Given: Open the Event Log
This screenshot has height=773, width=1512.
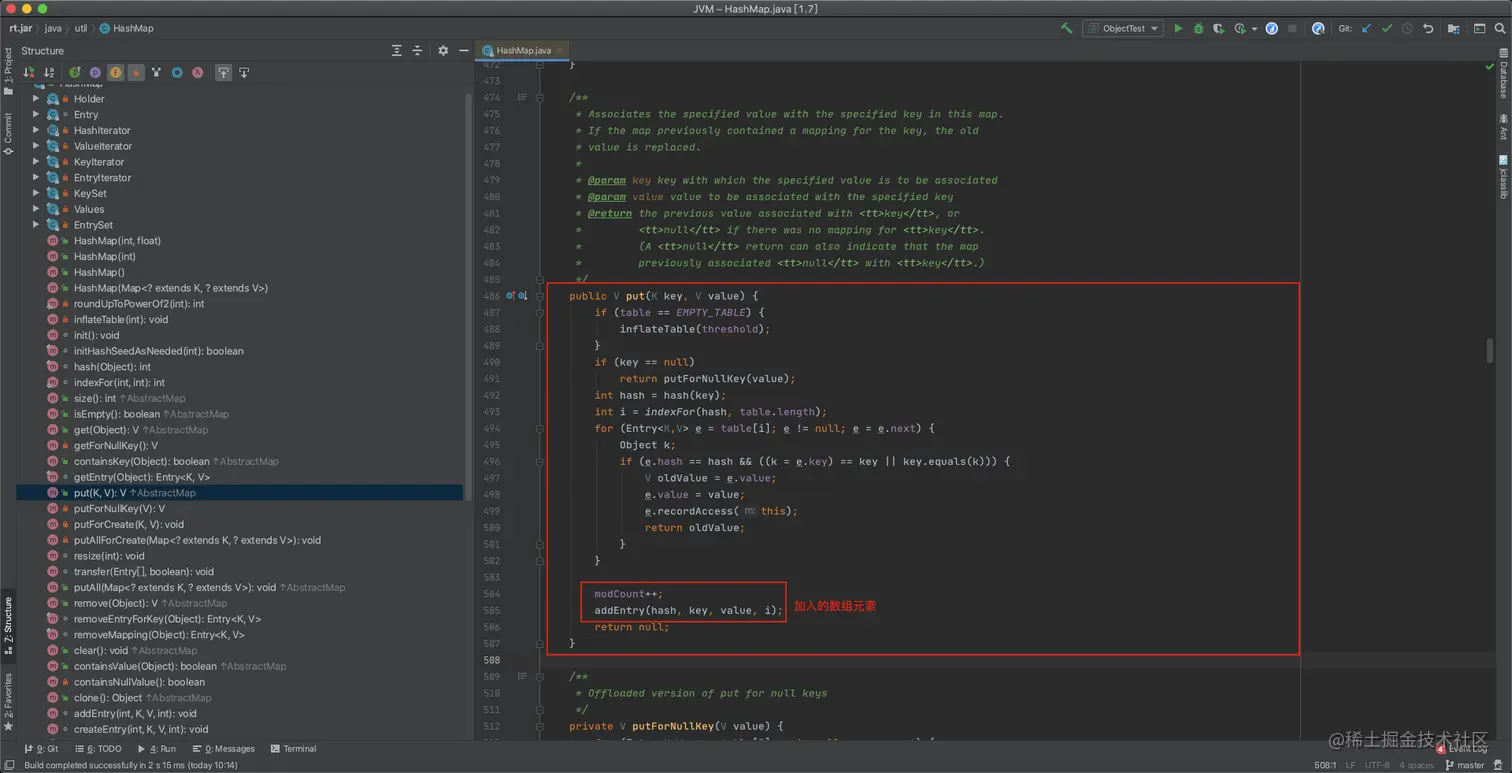Looking at the screenshot, I should pyautogui.click(x=1461, y=749).
